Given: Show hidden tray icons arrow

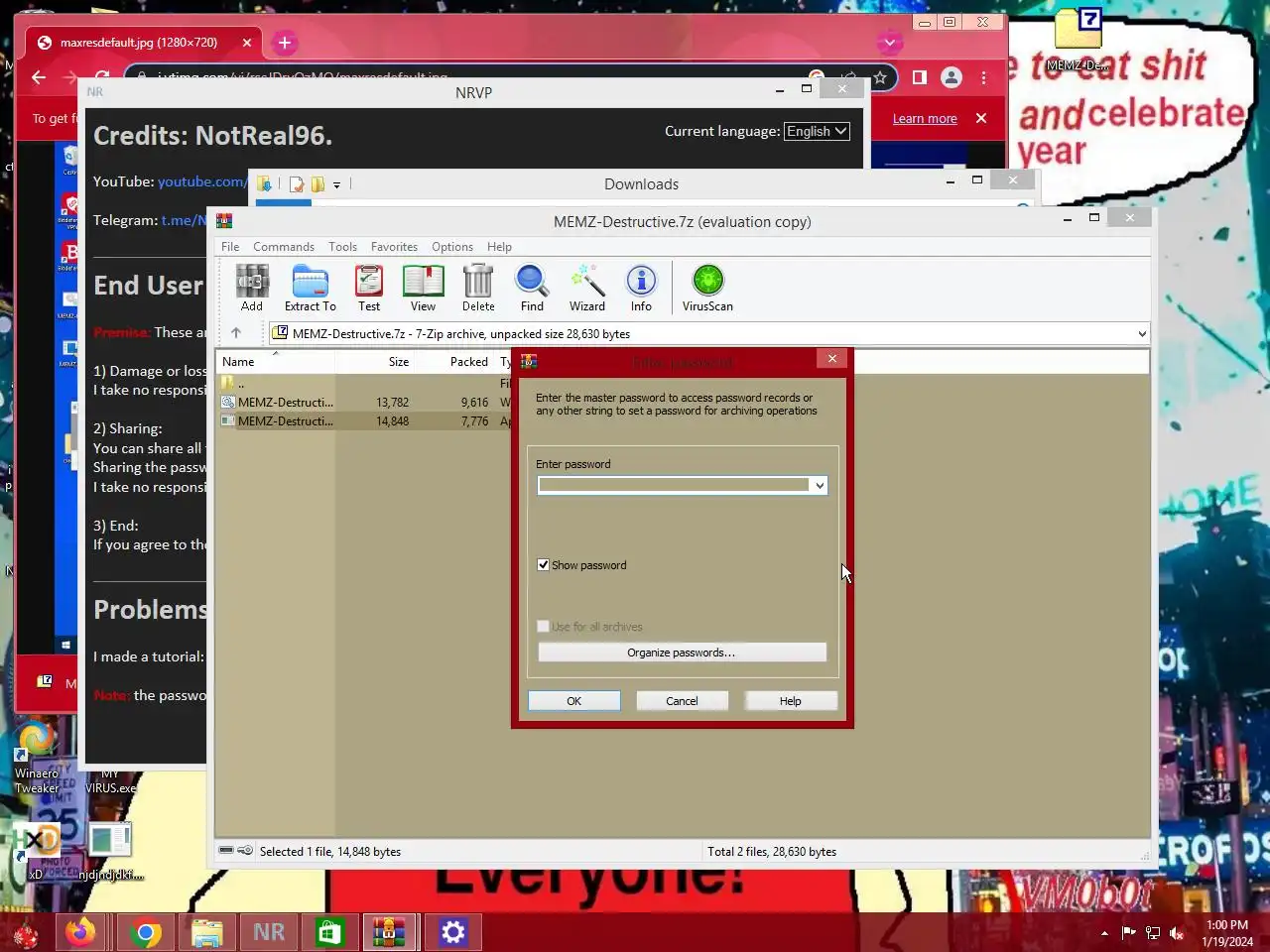Looking at the screenshot, I should pyautogui.click(x=1104, y=933).
